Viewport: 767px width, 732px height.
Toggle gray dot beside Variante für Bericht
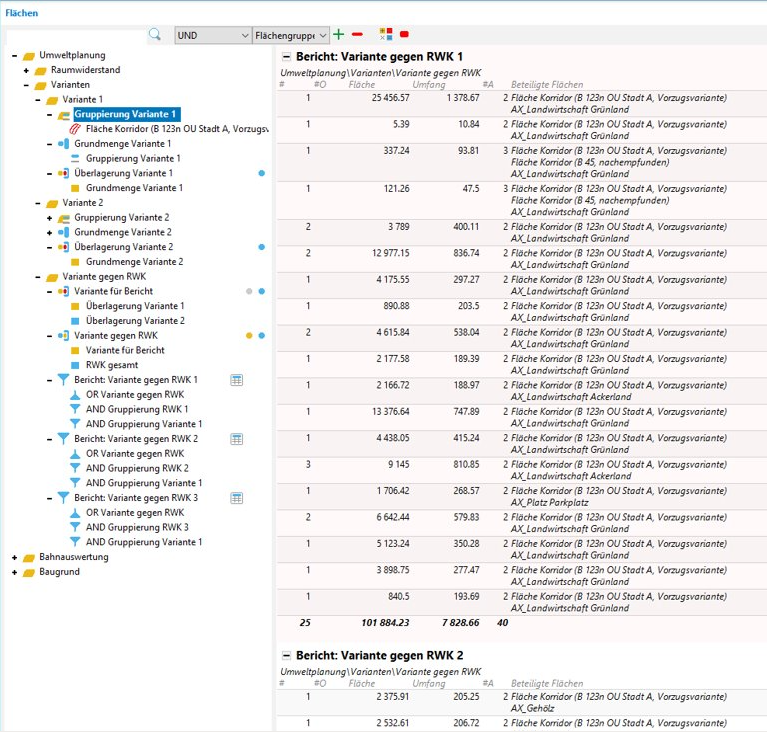[249, 291]
